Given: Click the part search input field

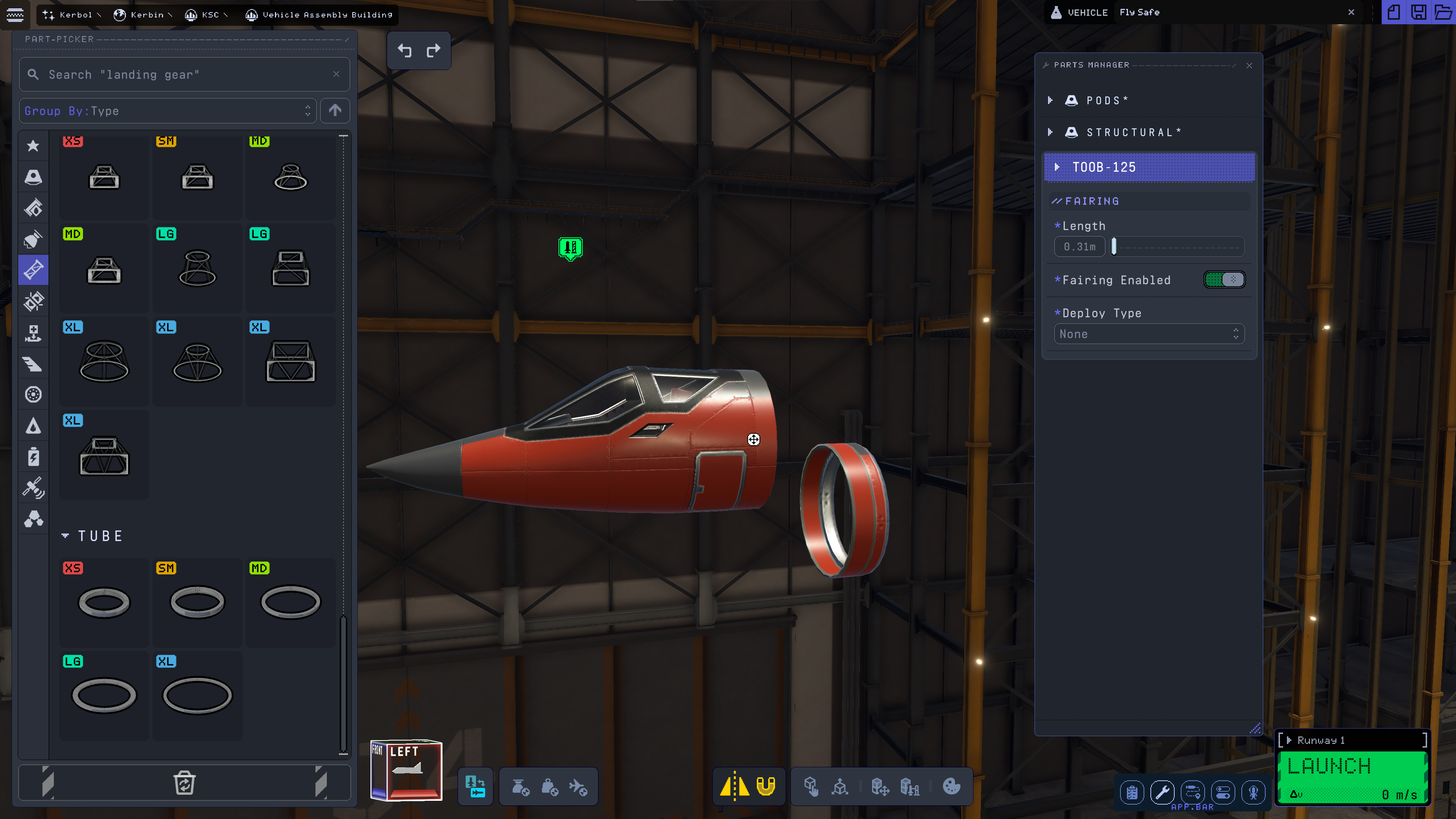Looking at the screenshot, I should tap(184, 74).
